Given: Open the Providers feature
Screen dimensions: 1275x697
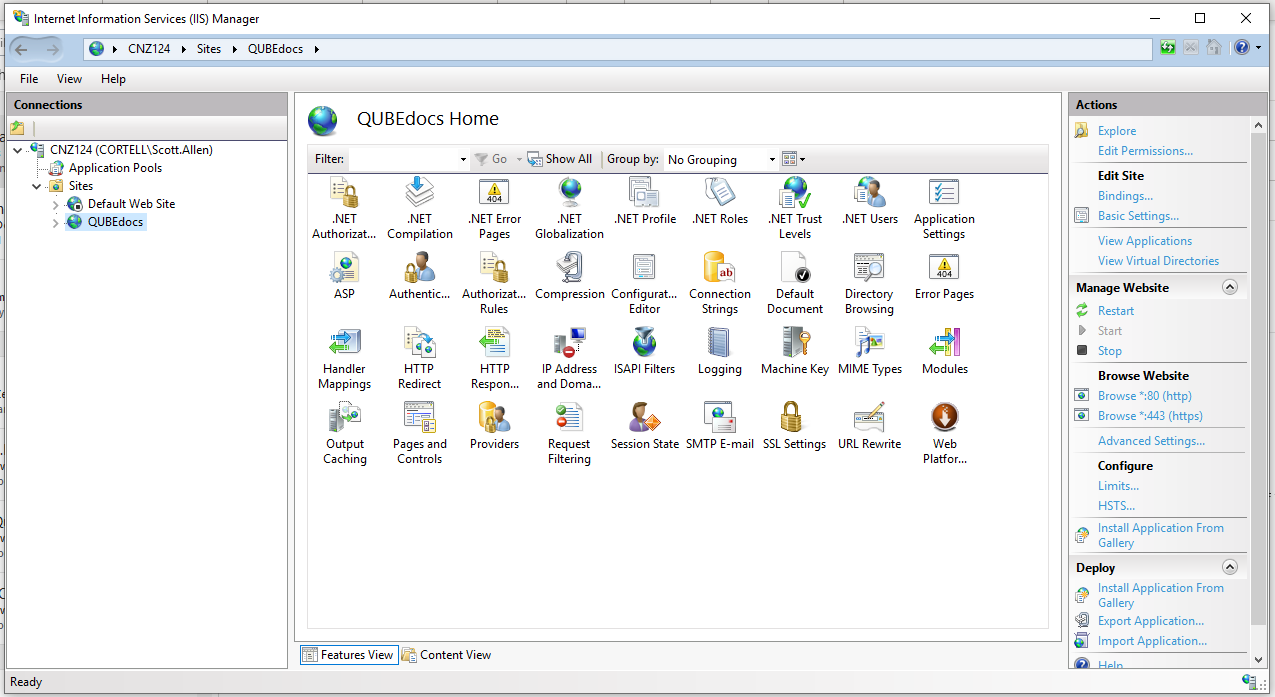Looking at the screenshot, I should (x=494, y=426).
